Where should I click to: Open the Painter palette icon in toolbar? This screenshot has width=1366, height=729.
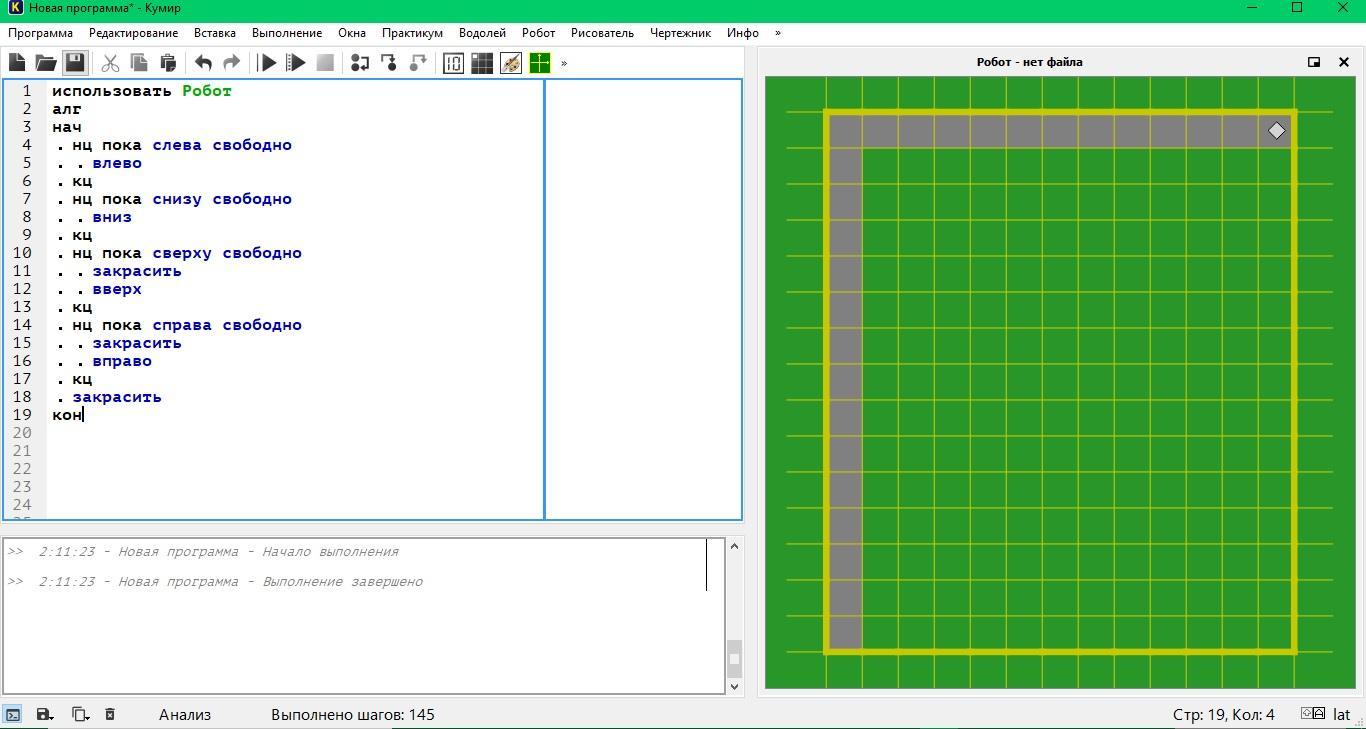(510, 63)
